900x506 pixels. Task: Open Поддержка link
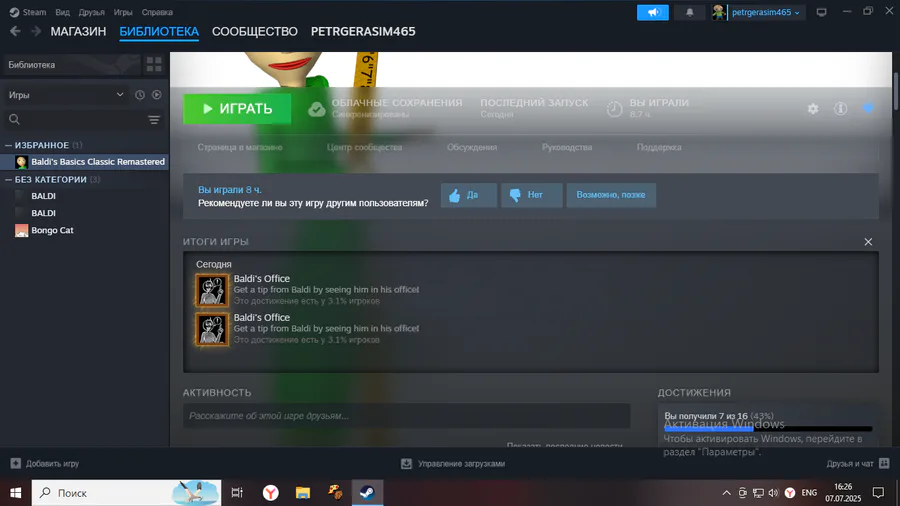point(659,147)
